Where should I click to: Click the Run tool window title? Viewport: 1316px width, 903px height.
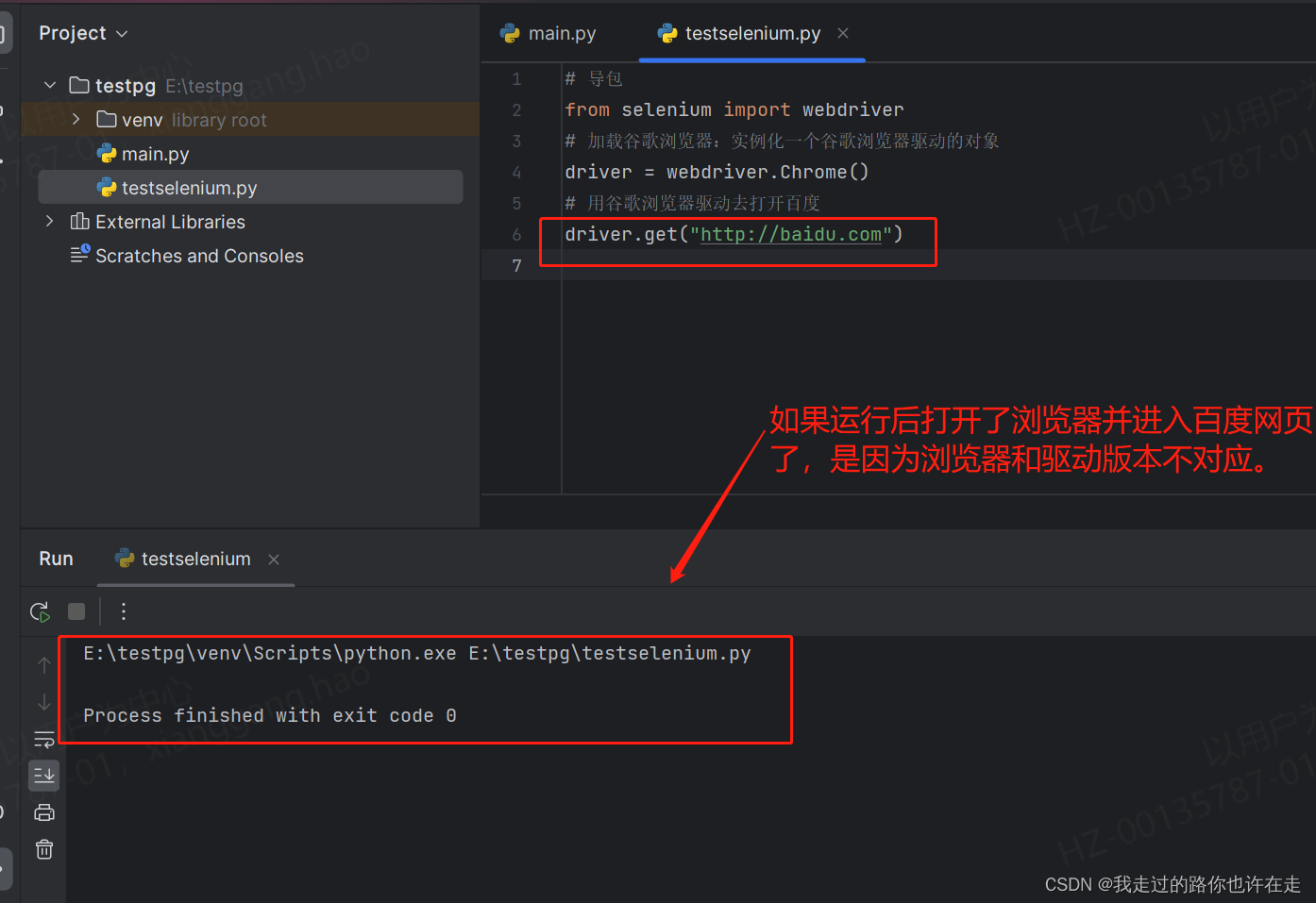[56, 559]
